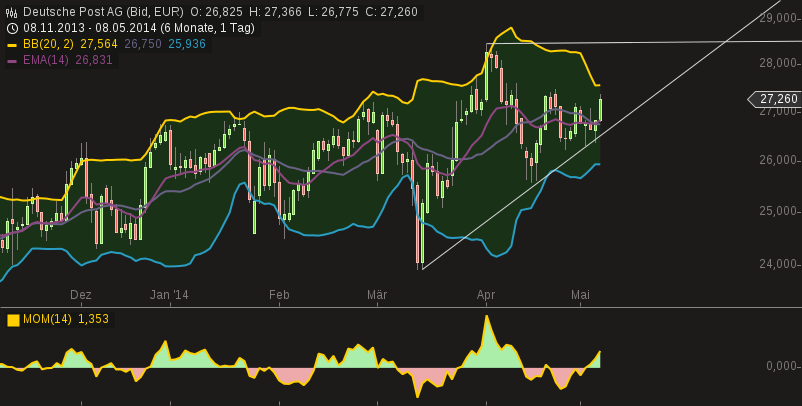Click the Apr month label on time axis

[x=486, y=295]
